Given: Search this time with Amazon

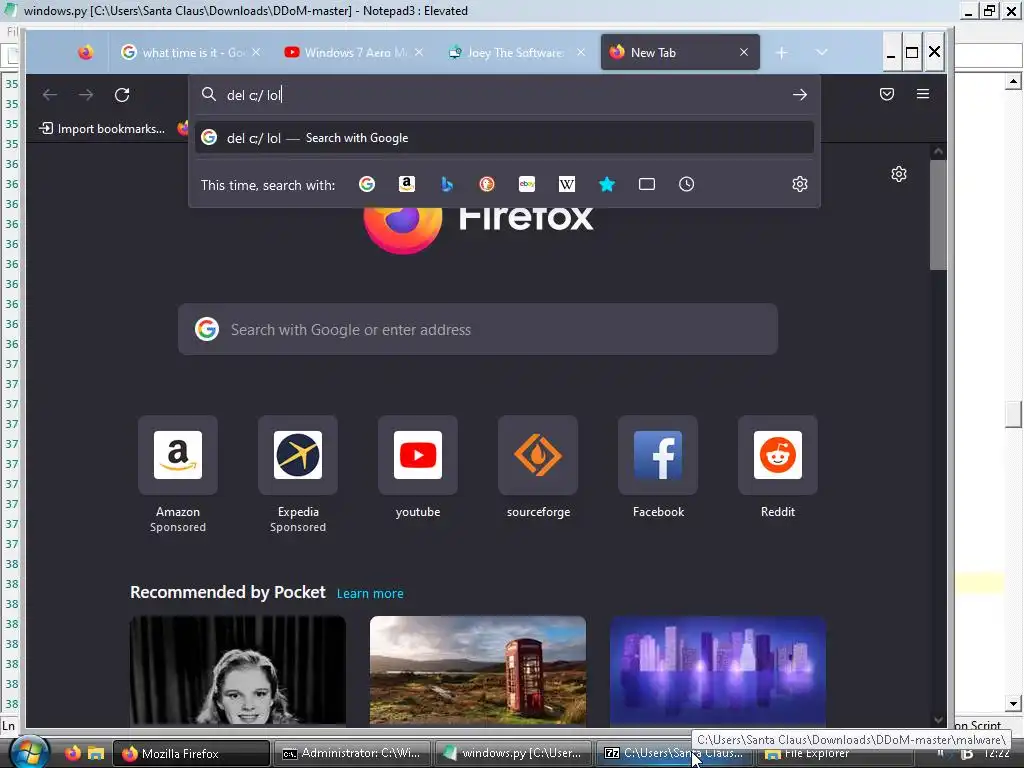Looking at the screenshot, I should 407,185.
